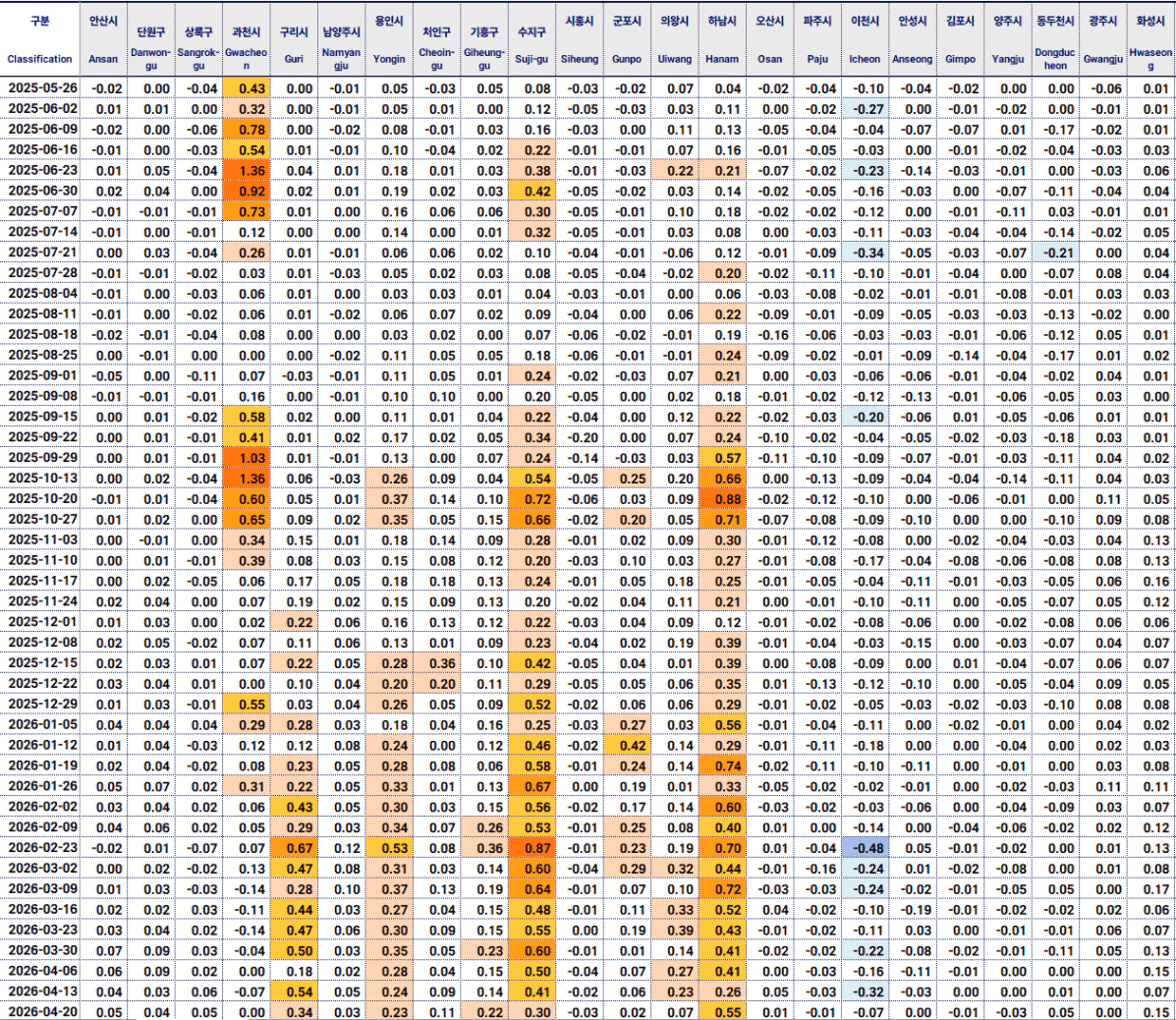Click the Osan column header

click(x=770, y=39)
